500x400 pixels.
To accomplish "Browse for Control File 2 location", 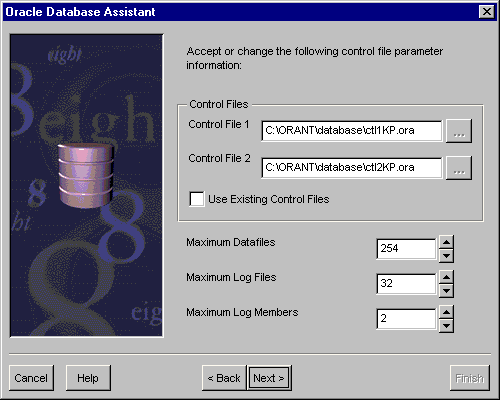I will (x=459, y=168).
